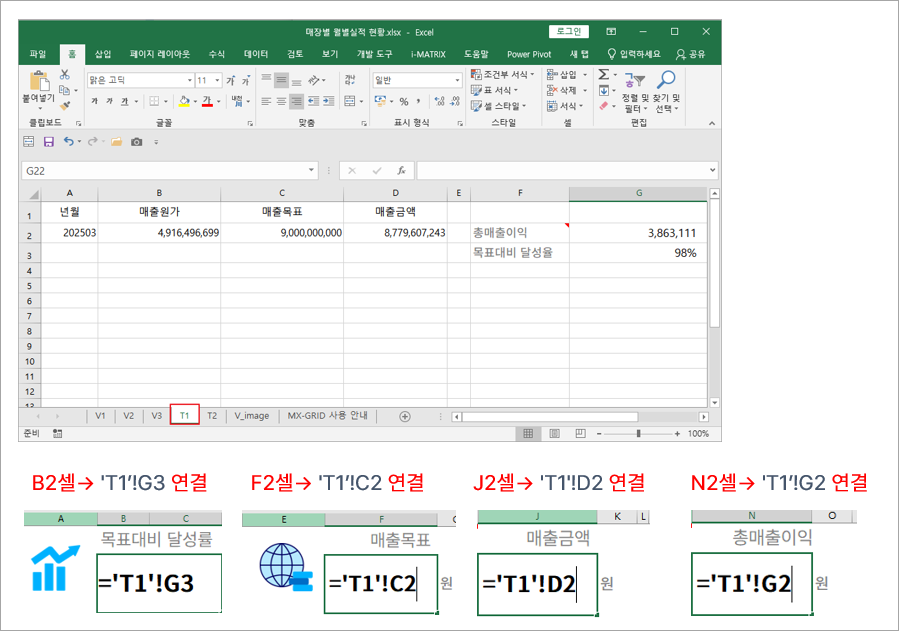The height and width of the screenshot is (631, 899).
Task: Add a new sheet with plus button
Action: (x=405, y=416)
